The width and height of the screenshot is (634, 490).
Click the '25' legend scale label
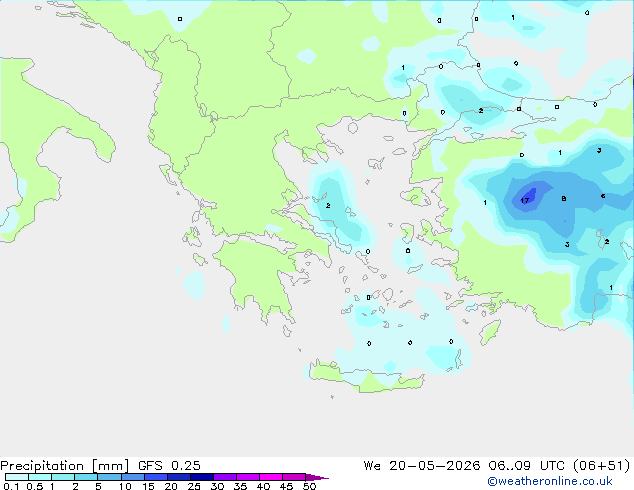[194, 486]
